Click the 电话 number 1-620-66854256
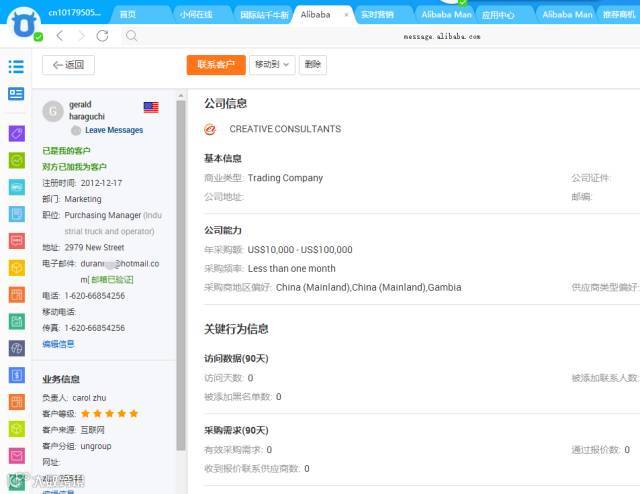 95,296
